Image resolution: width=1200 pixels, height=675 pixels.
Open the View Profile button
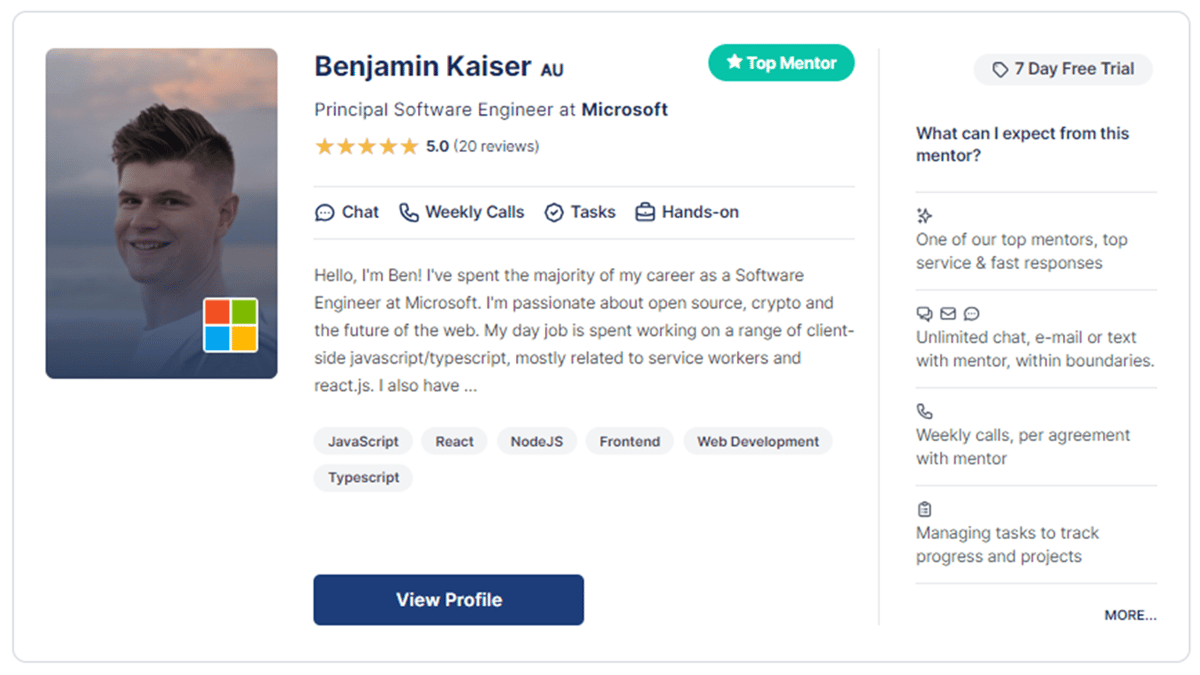coord(449,600)
